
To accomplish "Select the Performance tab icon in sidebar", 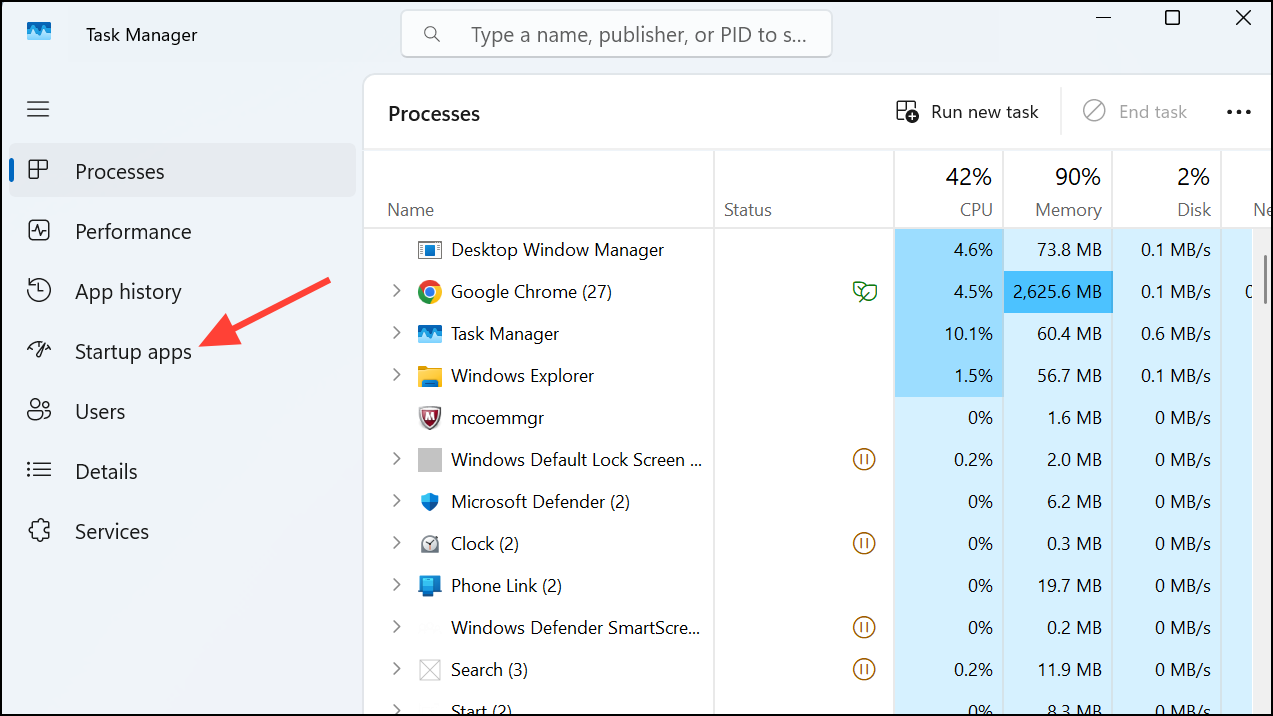I will point(38,231).
